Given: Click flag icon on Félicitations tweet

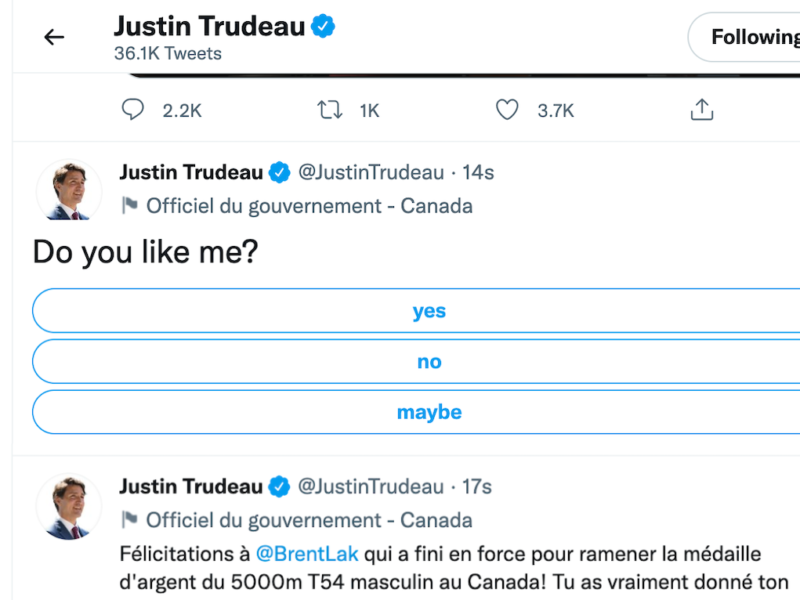Looking at the screenshot, I should (x=129, y=520).
